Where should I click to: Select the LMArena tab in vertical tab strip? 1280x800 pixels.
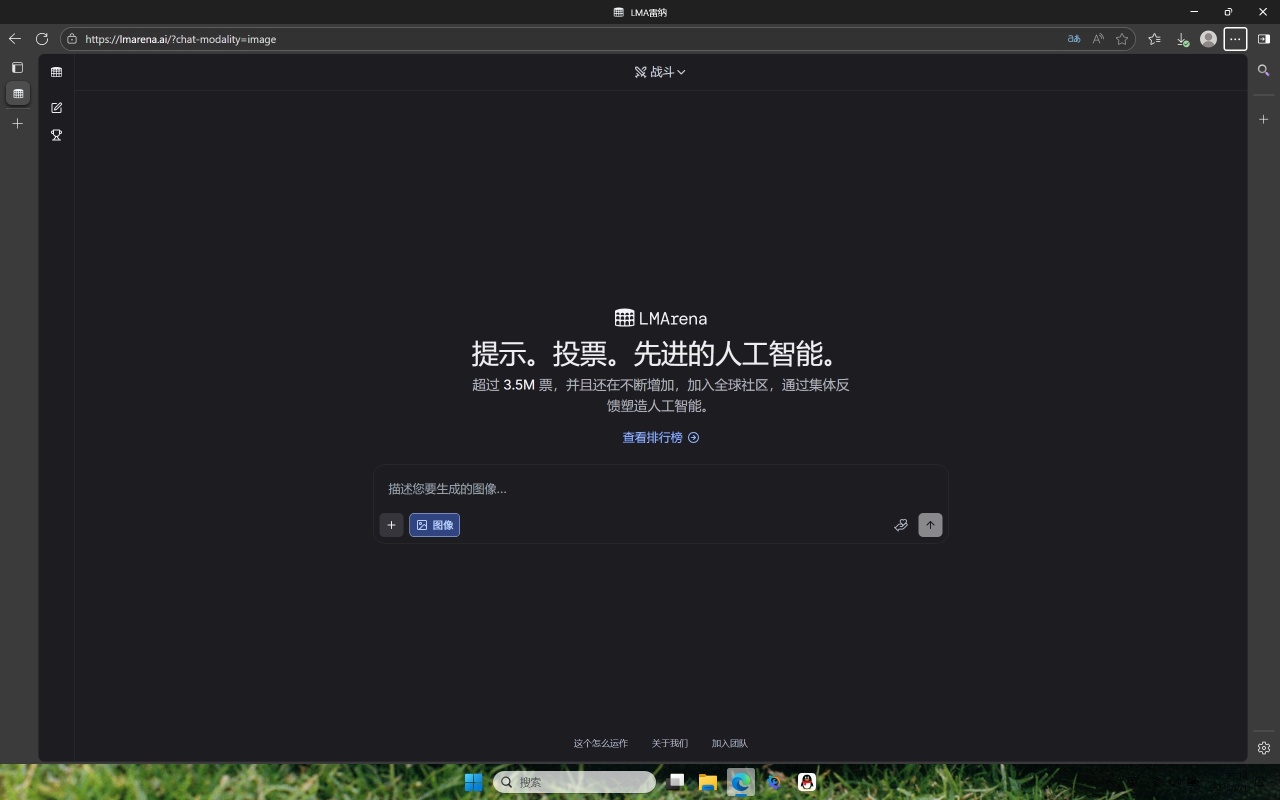pos(17,94)
